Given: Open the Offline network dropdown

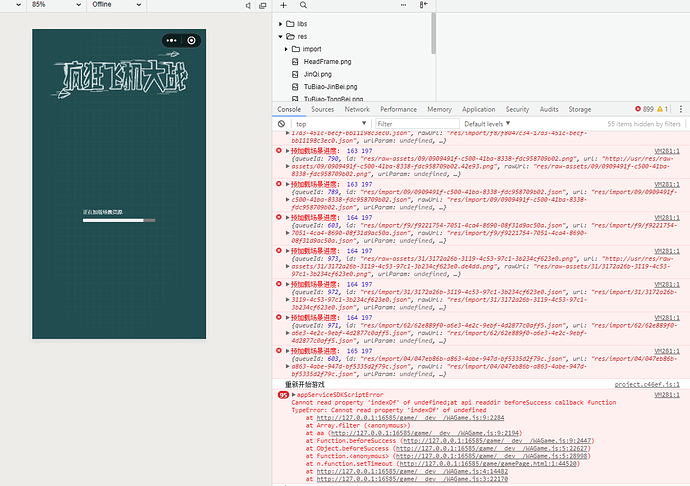Looking at the screenshot, I should (x=116, y=4).
